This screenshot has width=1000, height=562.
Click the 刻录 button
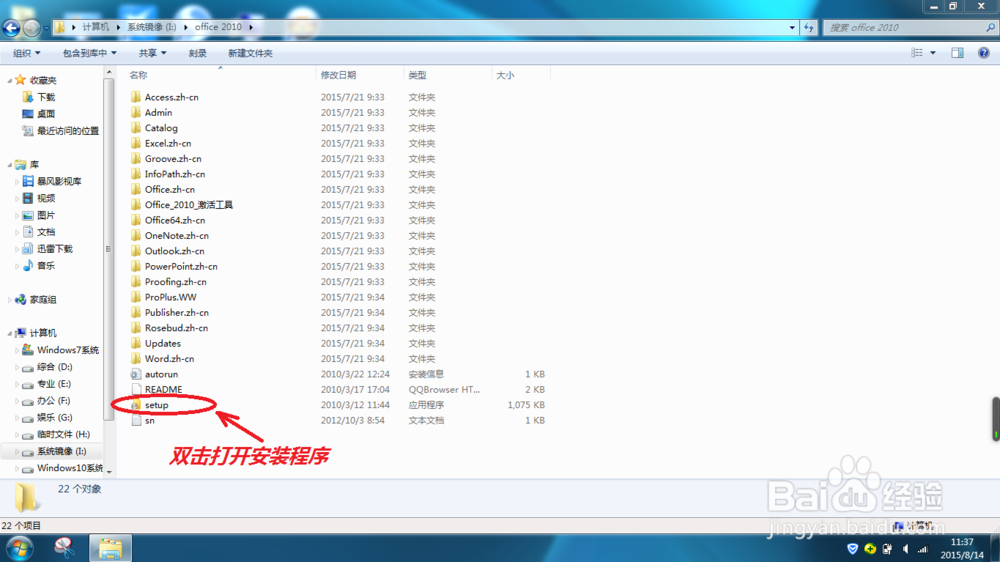(x=198, y=53)
